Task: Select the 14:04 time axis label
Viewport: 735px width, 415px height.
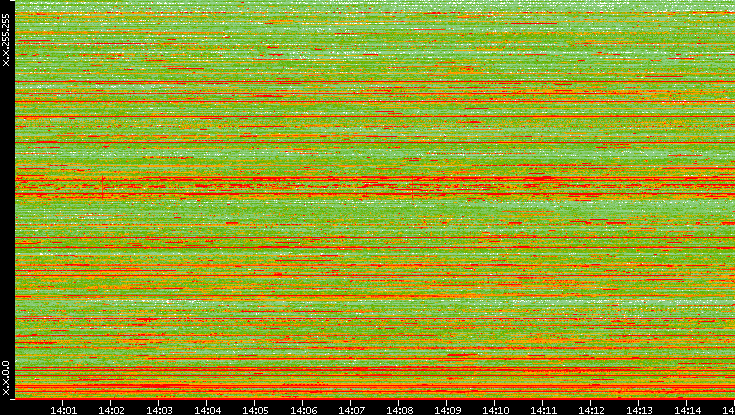Action: pyautogui.click(x=207, y=410)
